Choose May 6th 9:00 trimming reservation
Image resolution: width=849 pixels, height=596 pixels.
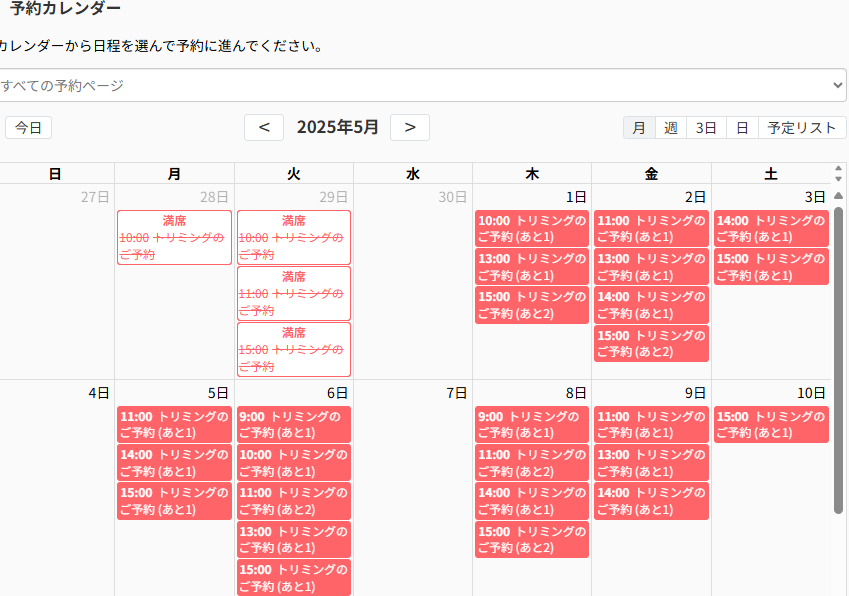click(294, 424)
